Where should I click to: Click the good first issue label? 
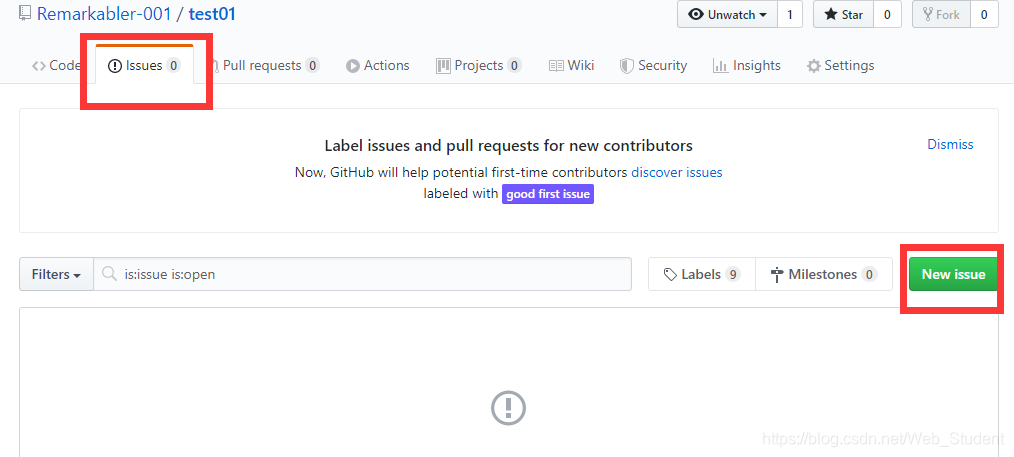point(548,194)
